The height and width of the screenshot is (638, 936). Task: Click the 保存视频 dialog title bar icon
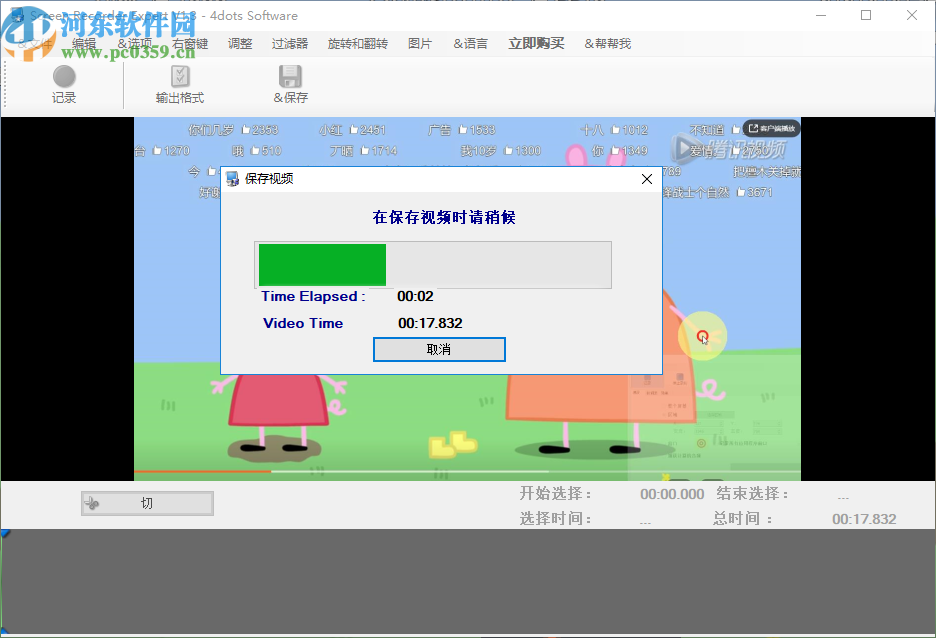232,179
